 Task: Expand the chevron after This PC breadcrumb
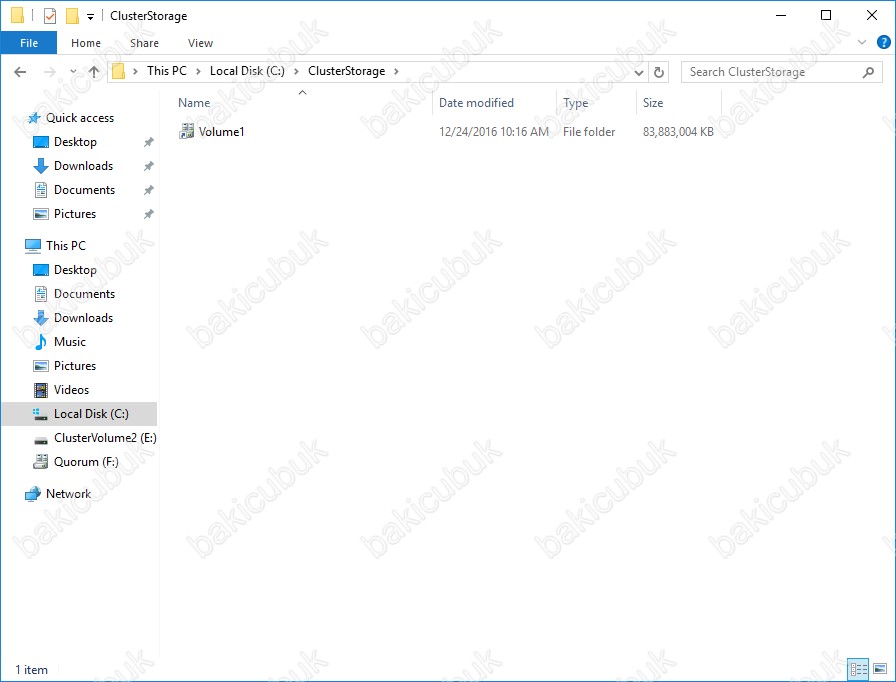coord(198,71)
